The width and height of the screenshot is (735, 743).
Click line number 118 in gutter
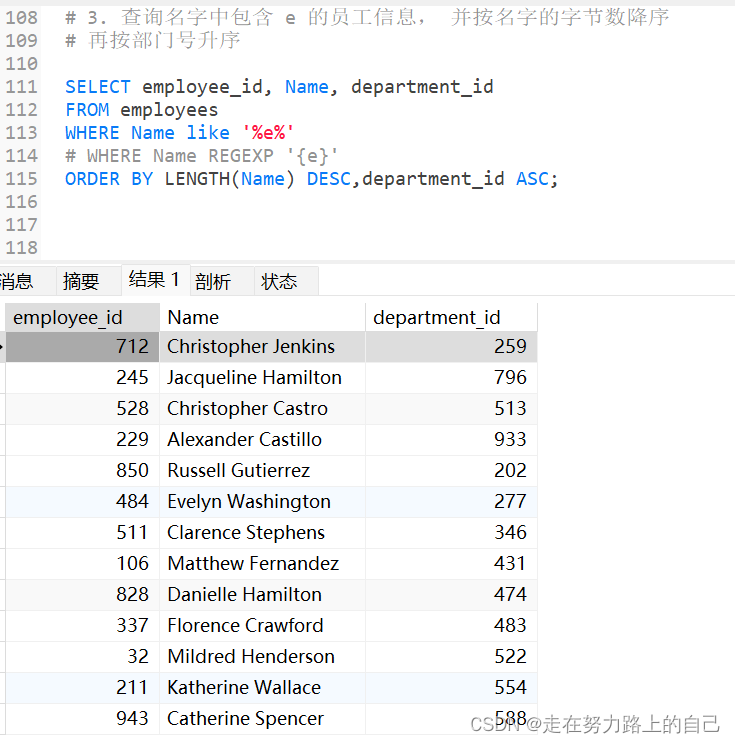pos(21,248)
